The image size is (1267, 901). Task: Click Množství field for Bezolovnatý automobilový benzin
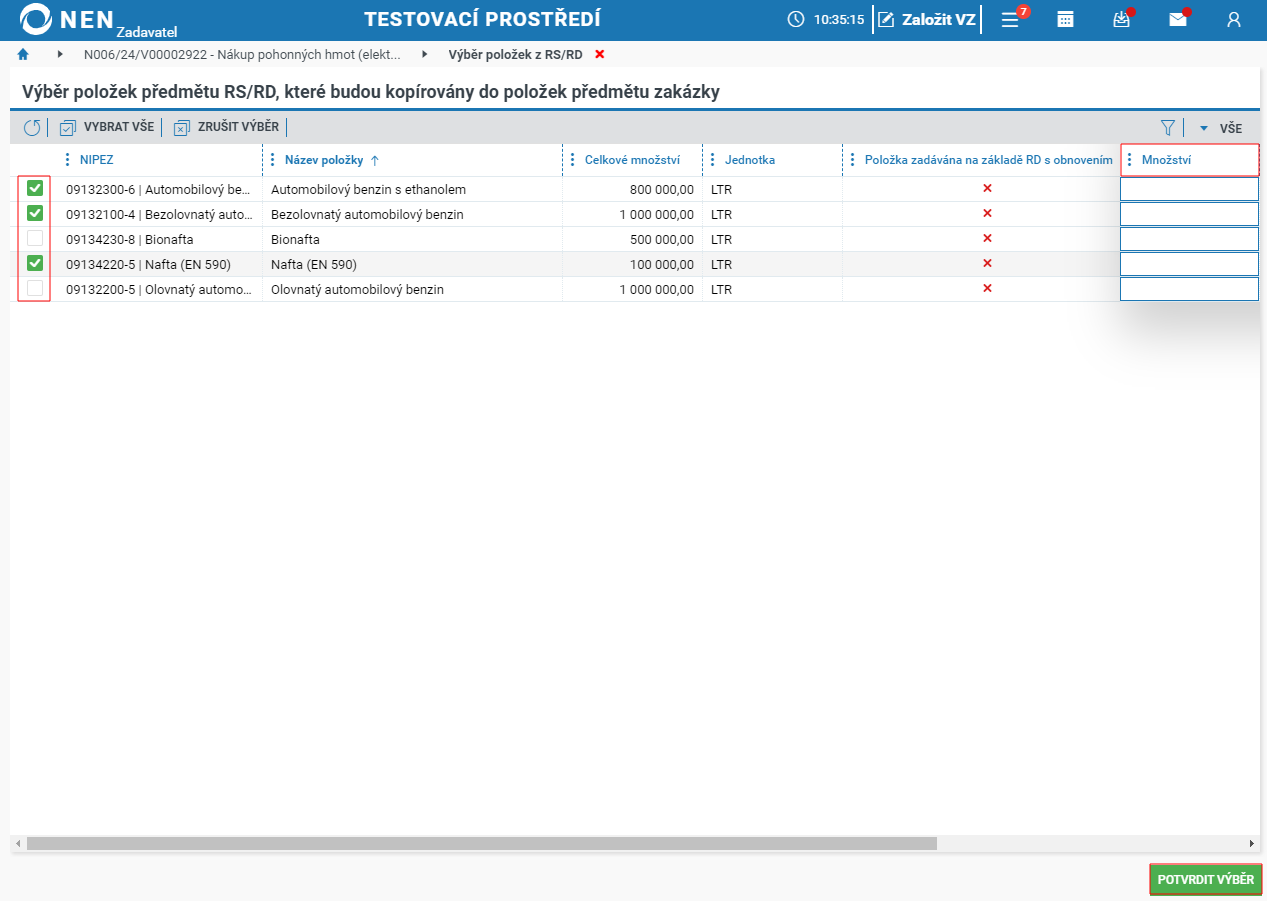(x=1189, y=214)
